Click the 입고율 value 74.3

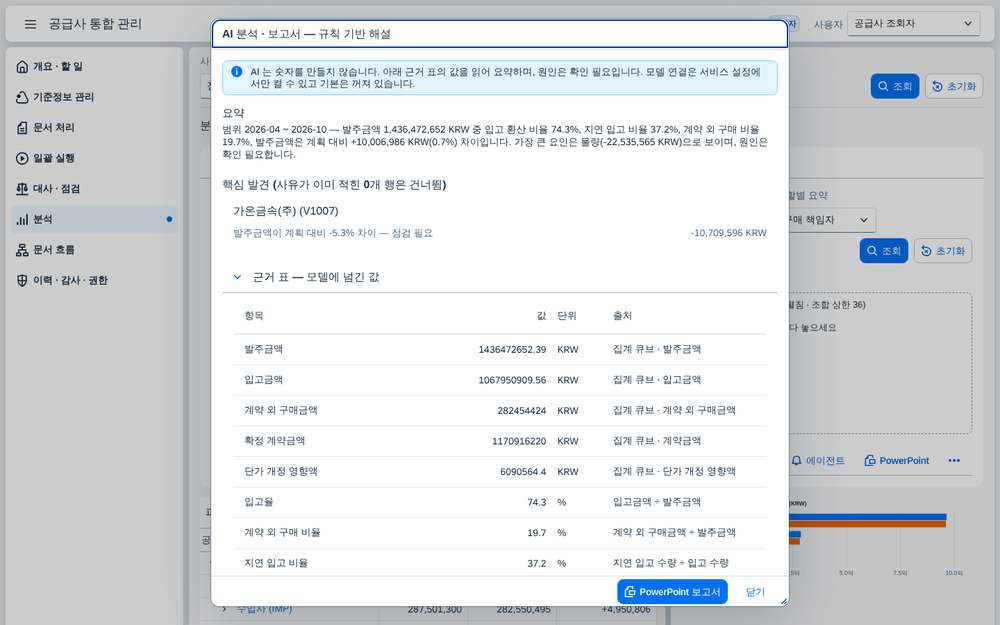(536, 503)
